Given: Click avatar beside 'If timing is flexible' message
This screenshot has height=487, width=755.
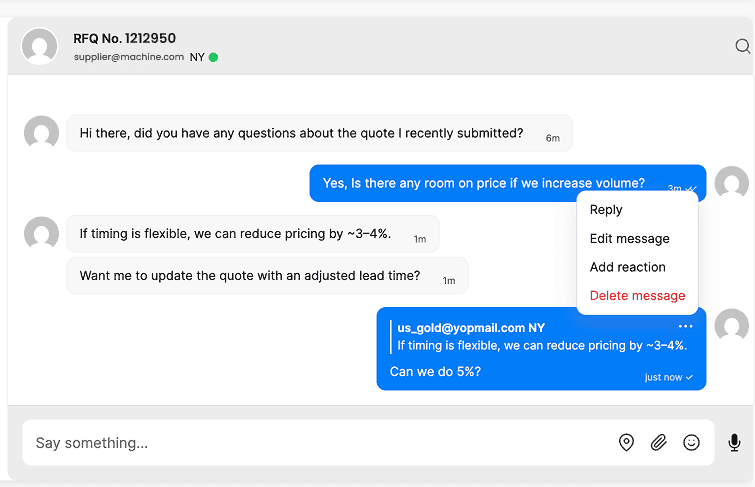Looking at the screenshot, I should [41, 234].
